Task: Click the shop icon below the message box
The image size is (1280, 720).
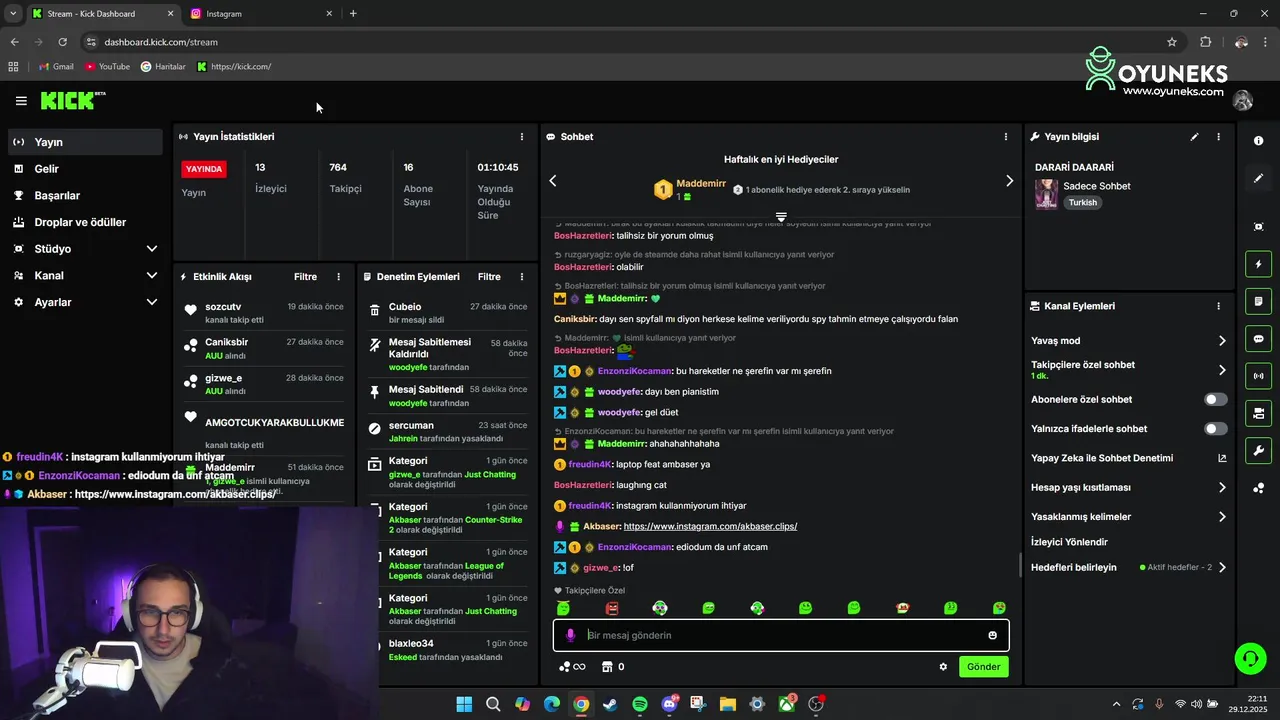Action: coord(606,667)
